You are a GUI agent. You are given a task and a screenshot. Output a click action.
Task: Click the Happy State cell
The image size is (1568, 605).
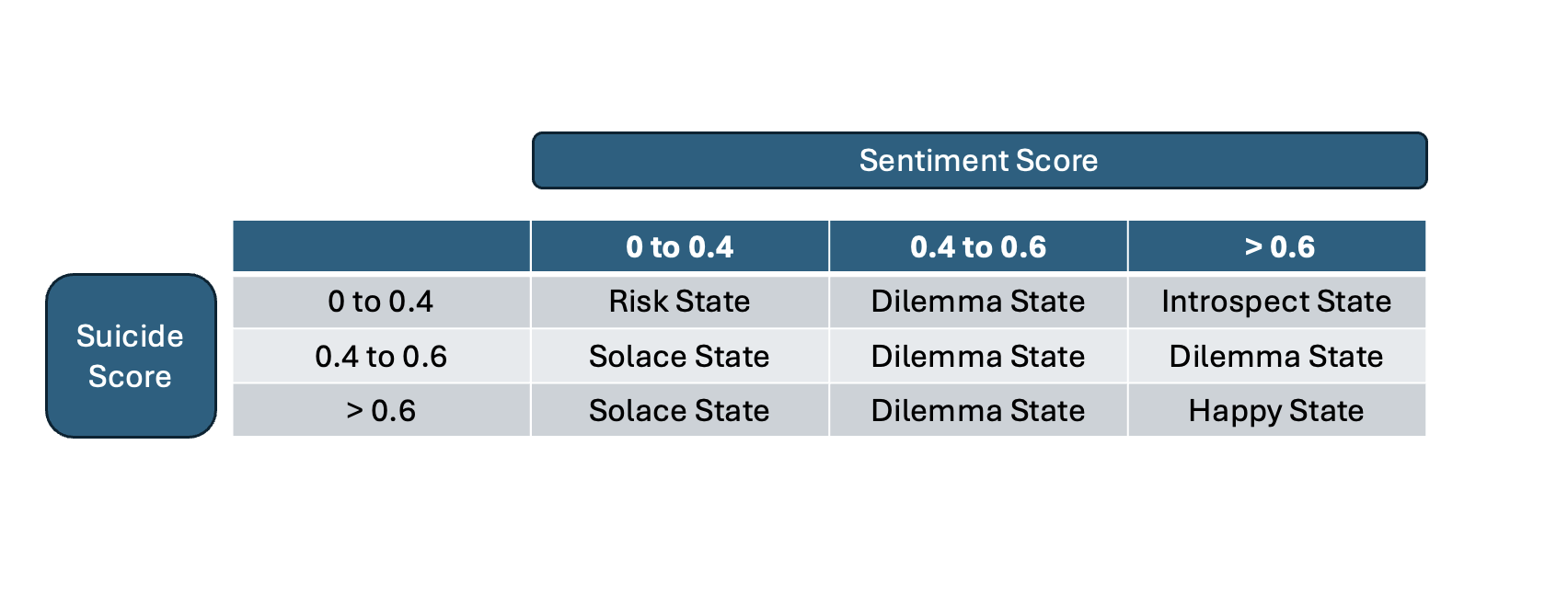click(1276, 411)
